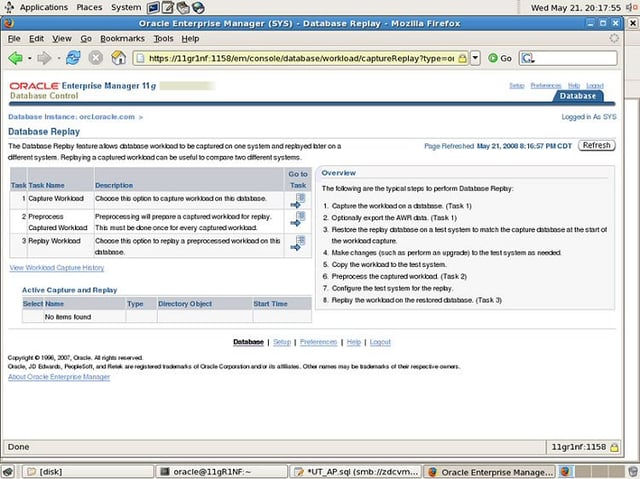Viewport: 640px width, 479px height.
Task: Click the Preferences link at top right
Action: coord(546,86)
